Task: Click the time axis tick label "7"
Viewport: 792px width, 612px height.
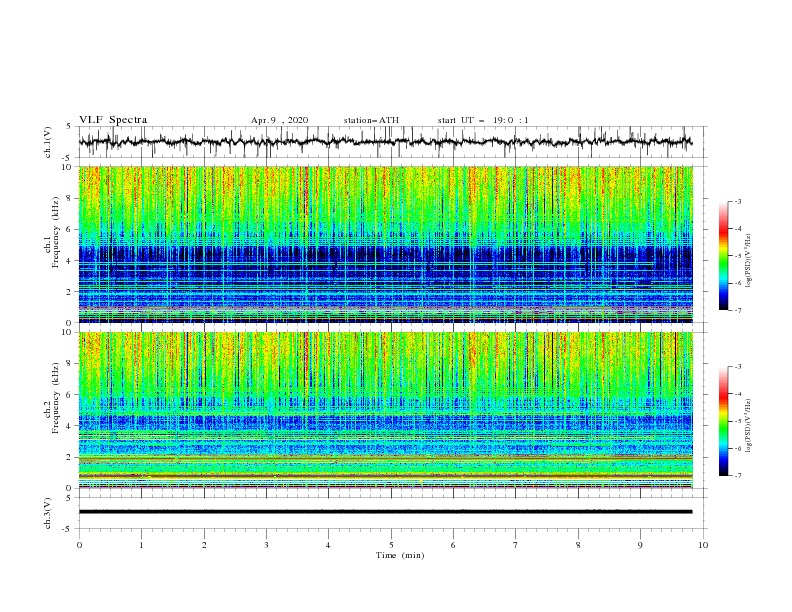Action: (516, 545)
